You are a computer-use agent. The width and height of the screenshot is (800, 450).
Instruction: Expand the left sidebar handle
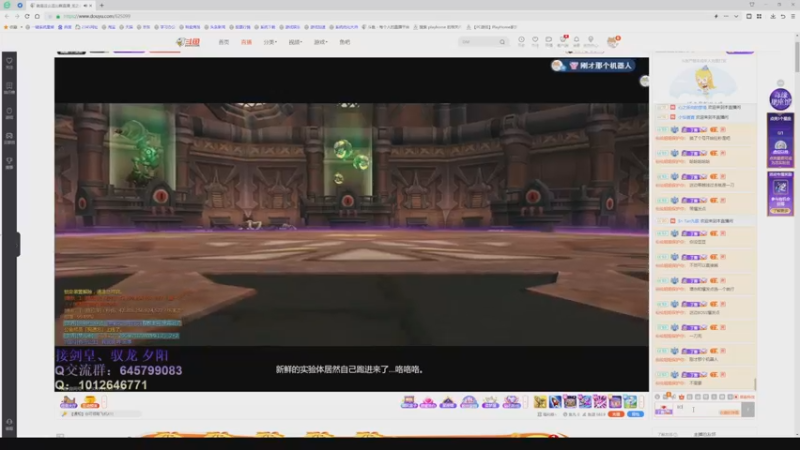pyautogui.click(x=18, y=244)
